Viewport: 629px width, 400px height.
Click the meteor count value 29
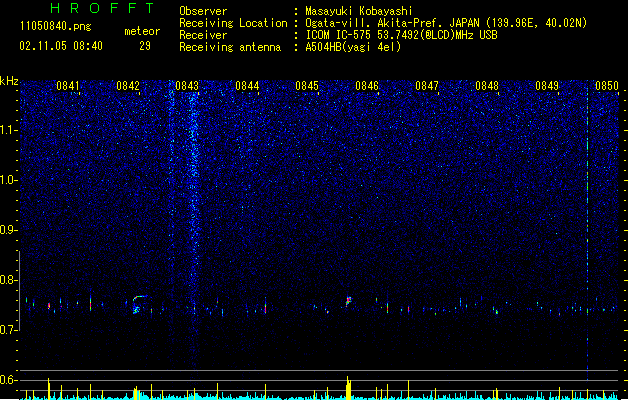[x=145, y=46]
